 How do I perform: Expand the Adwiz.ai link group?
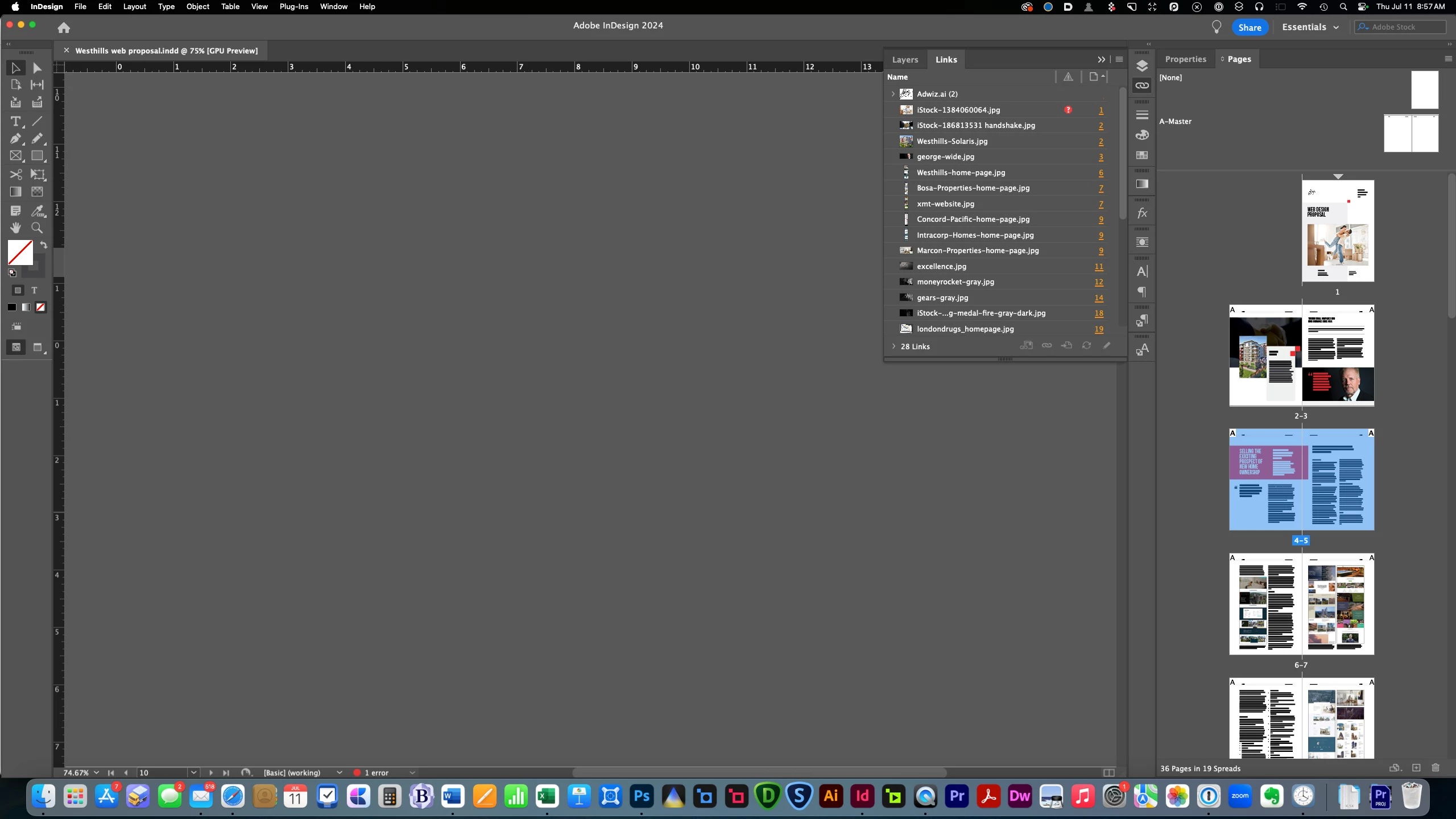tap(893, 94)
